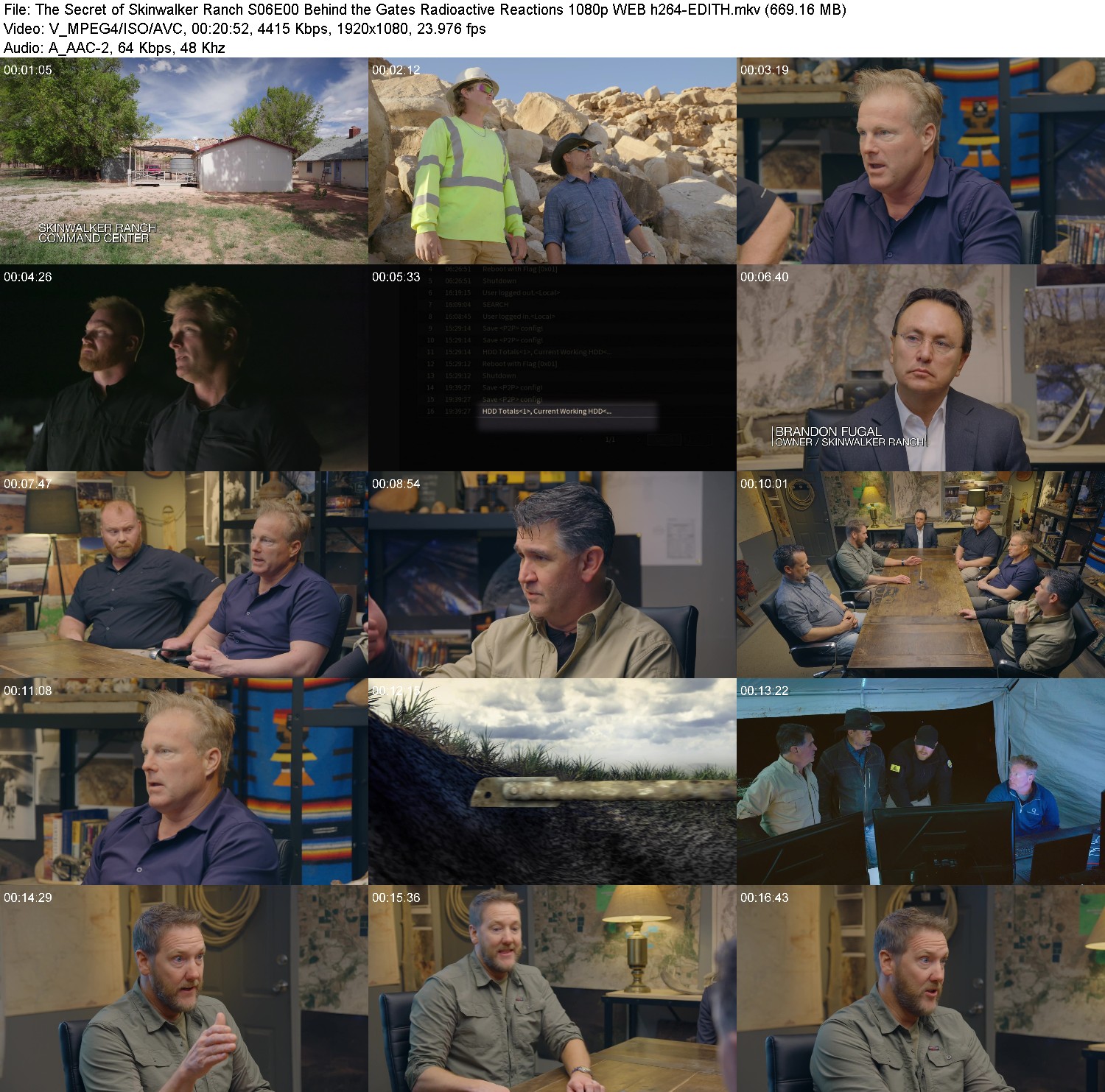Screen dimensions: 1105x1092
Task: Click the 'OWNER / SKINWALKER RANCH' subtitle
Action: [849, 442]
